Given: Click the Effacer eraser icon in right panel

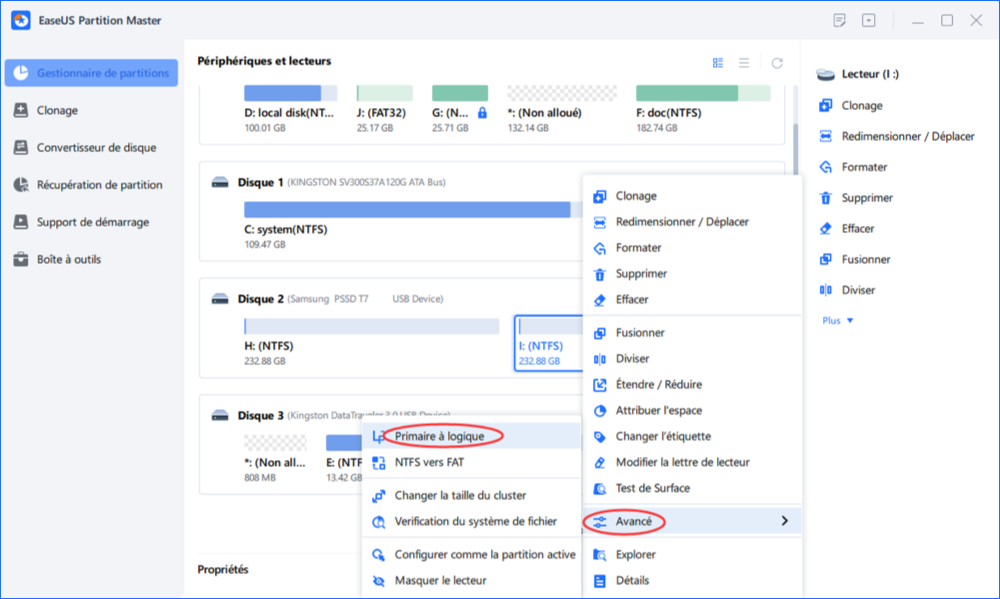Looking at the screenshot, I should [825, 228].
